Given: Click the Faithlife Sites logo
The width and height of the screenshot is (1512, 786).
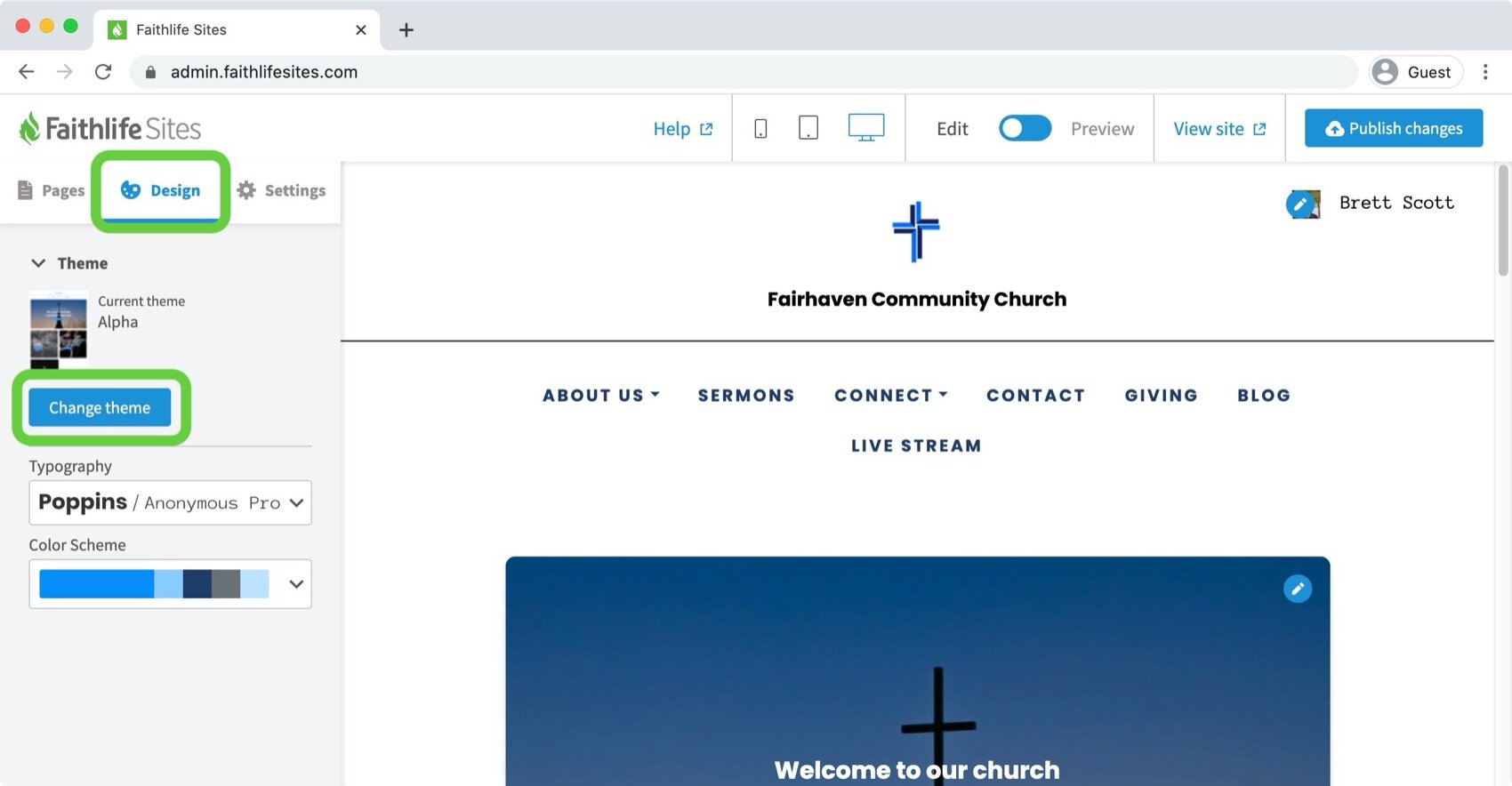Looking at the screenshot, I should (x=110, y=129).
